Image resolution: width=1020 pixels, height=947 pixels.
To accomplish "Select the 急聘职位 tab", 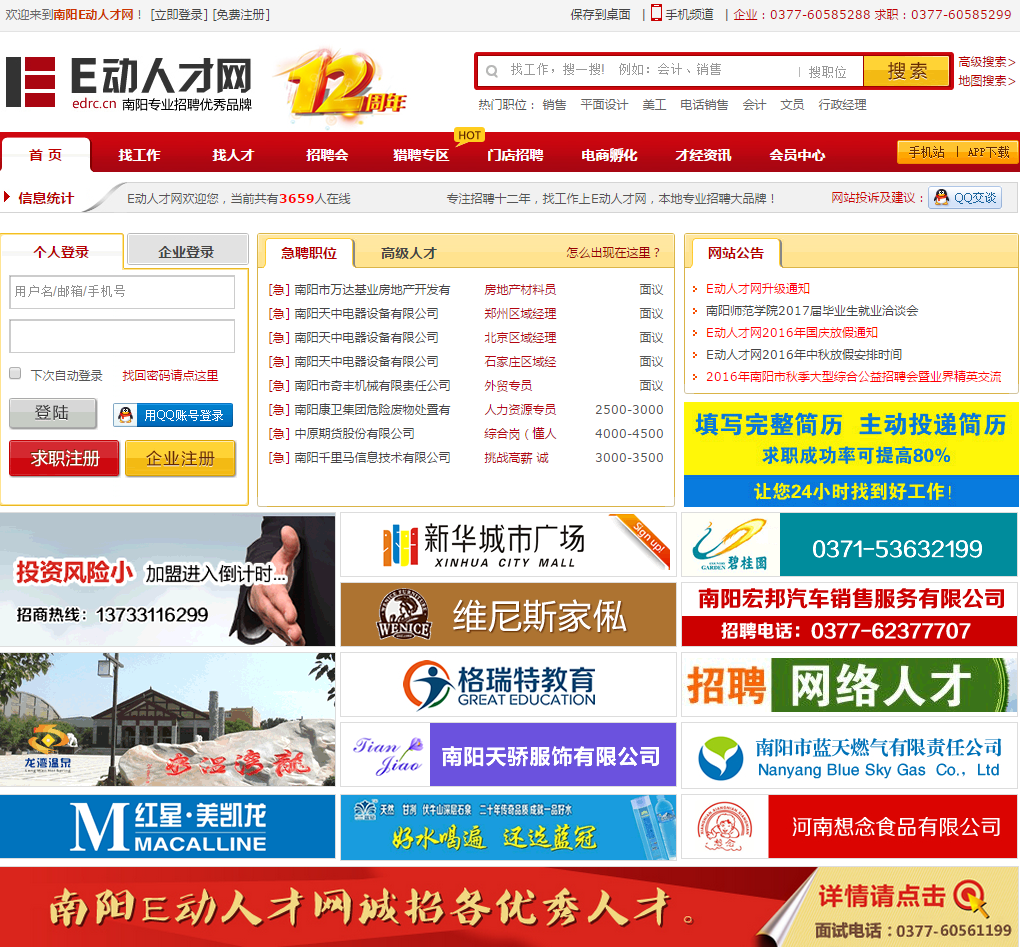I will click(309, 253).
